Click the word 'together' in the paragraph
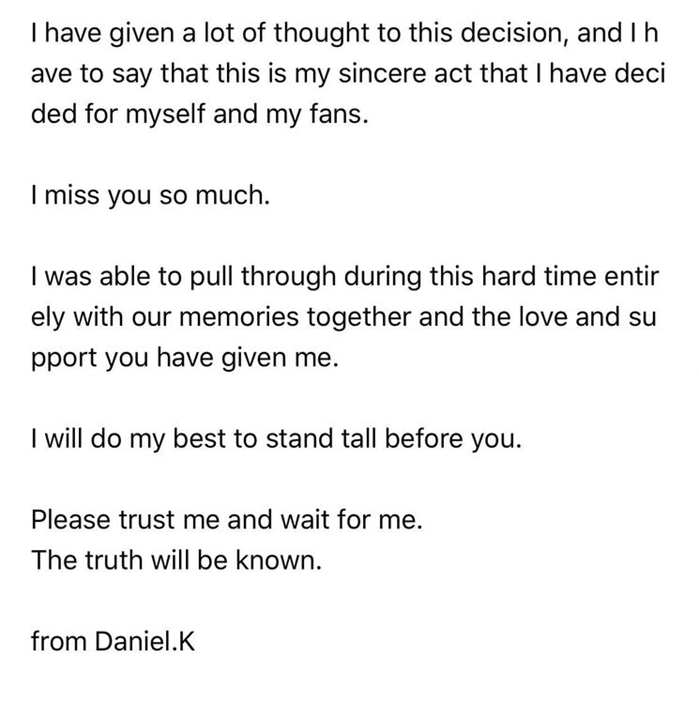This screenshot has width=699, height=704. click(359, 317)
